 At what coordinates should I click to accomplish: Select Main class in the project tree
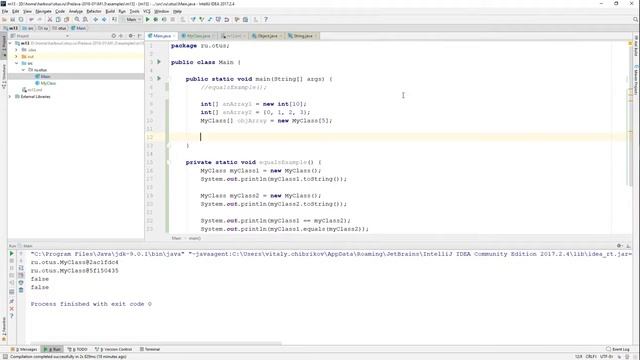(x=45, y=76)
